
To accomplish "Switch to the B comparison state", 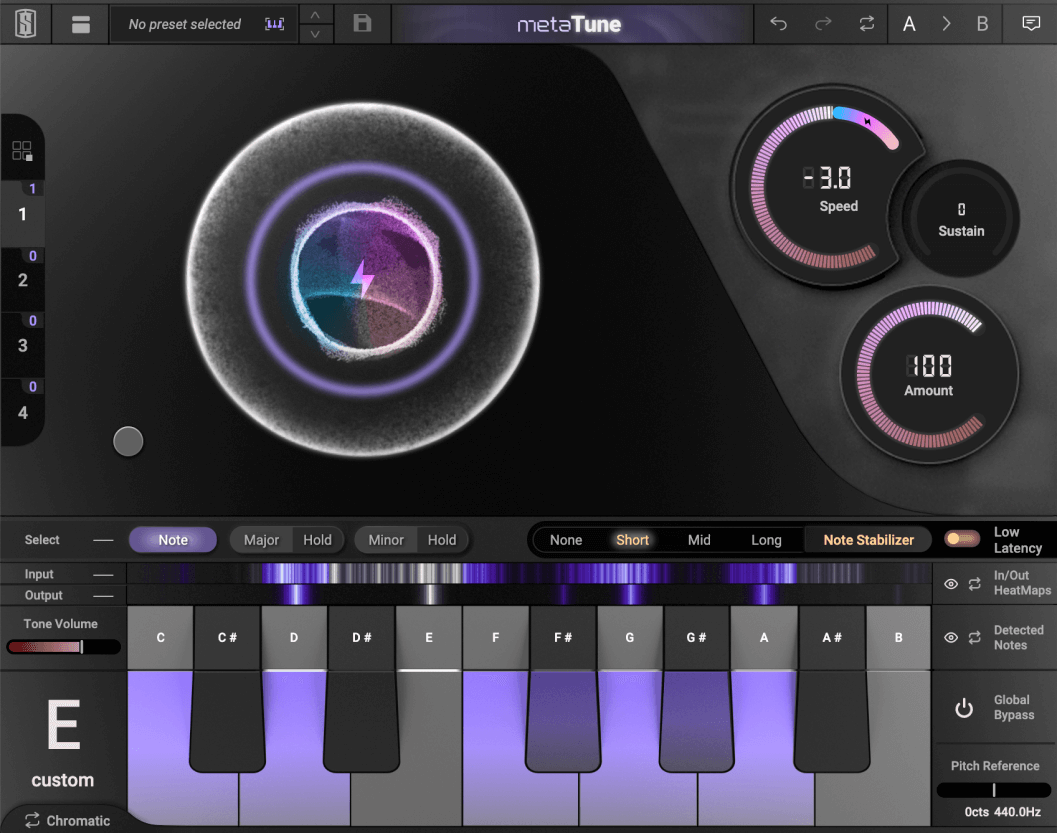I will (x=981, y=23).
